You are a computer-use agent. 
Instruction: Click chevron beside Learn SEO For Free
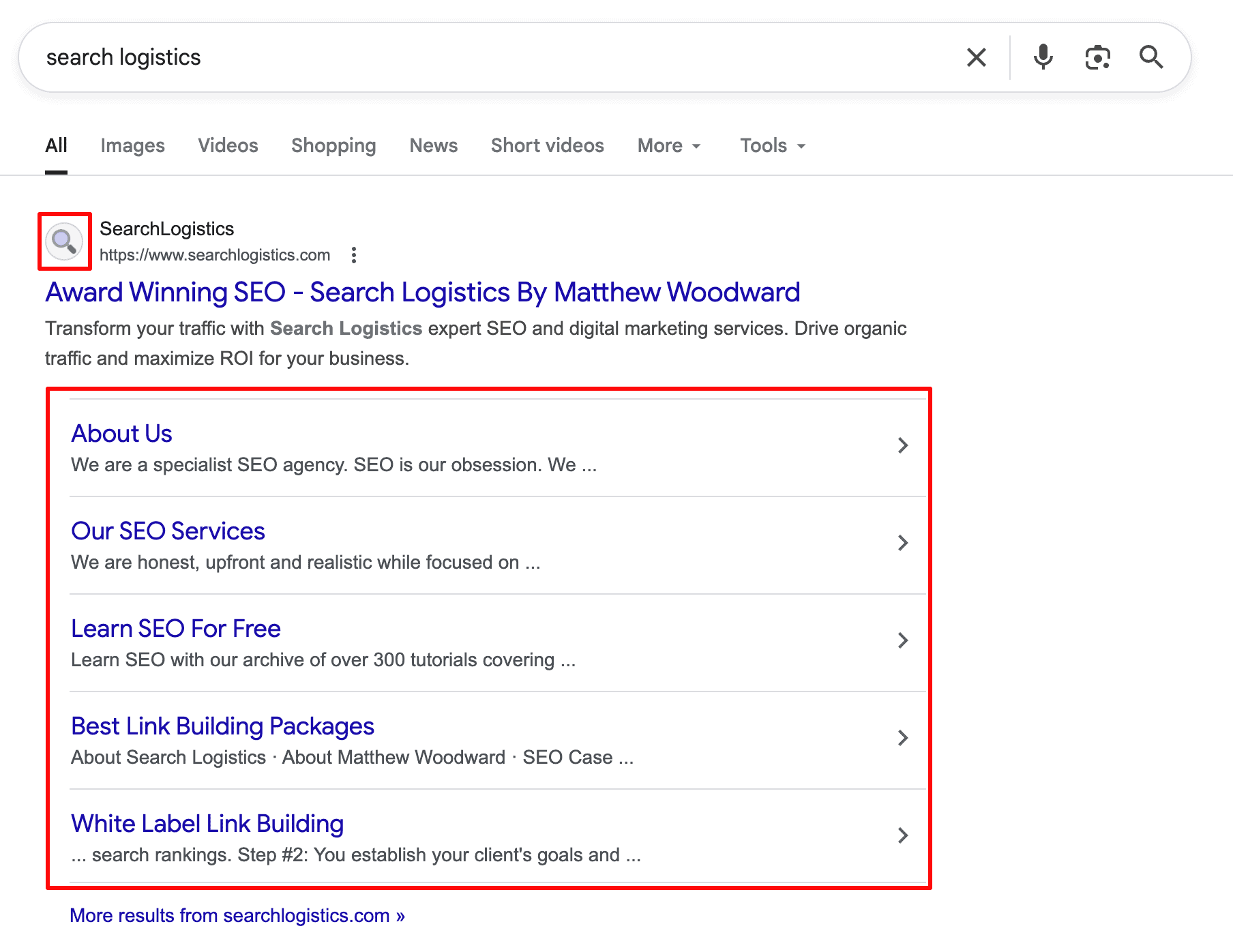click(903, 640)
